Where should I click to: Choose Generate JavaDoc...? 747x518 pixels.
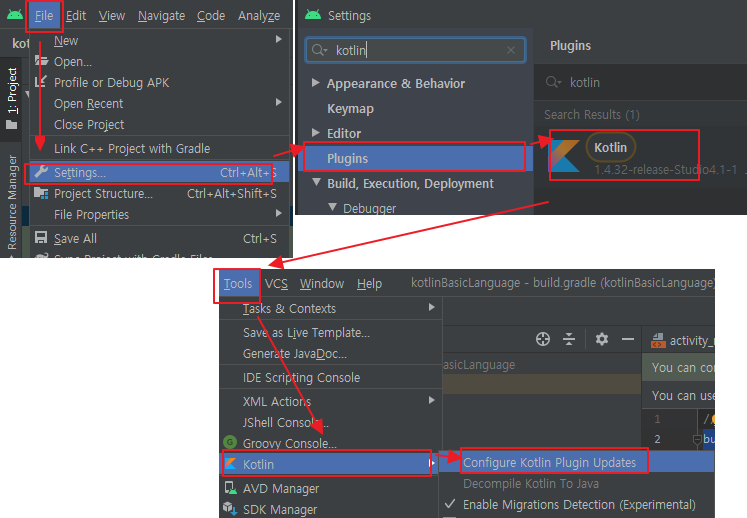click(x=295, y=354)
